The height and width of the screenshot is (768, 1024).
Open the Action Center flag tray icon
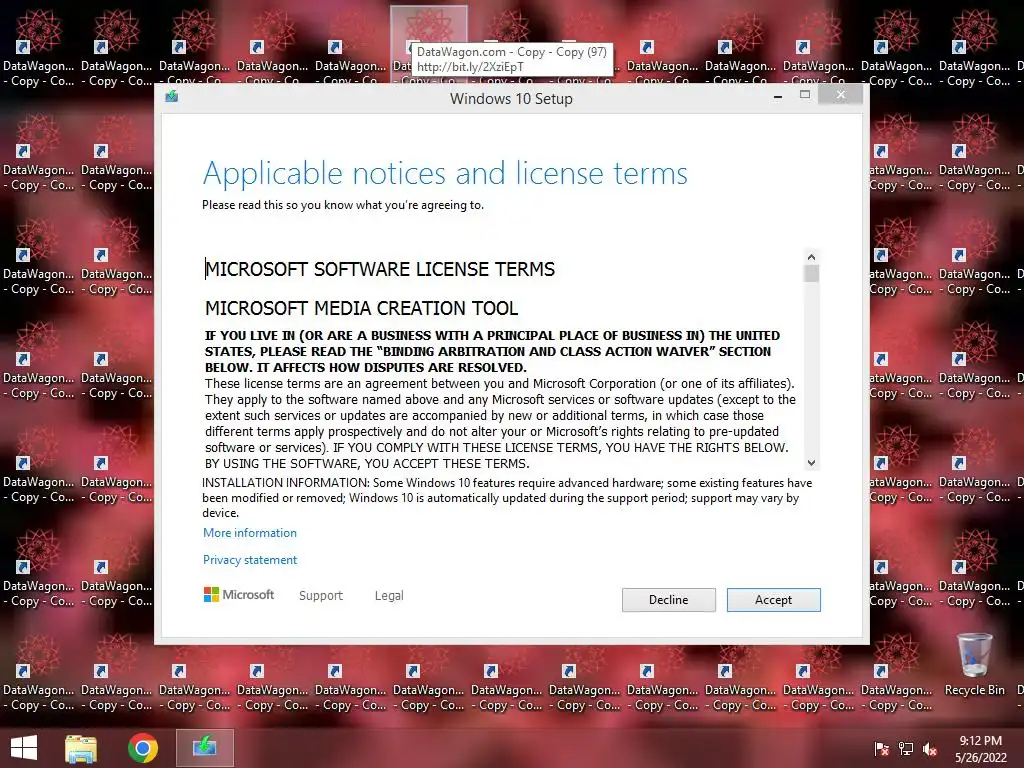(x=881, y=748)
